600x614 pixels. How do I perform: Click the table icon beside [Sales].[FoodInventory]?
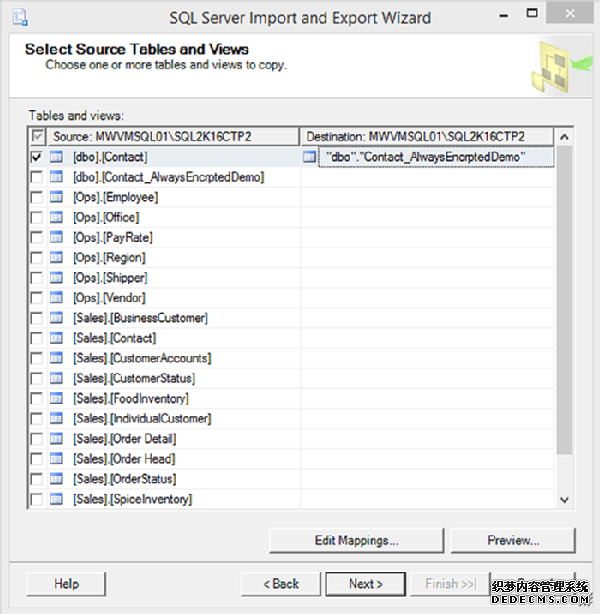56,399
